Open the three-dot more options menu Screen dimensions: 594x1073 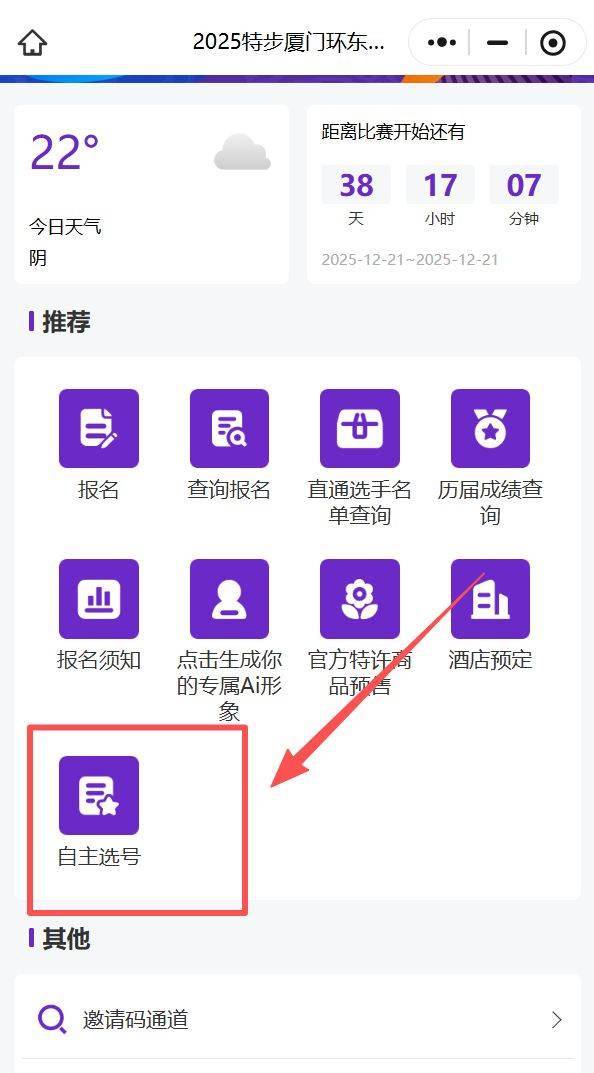point(441,42)
